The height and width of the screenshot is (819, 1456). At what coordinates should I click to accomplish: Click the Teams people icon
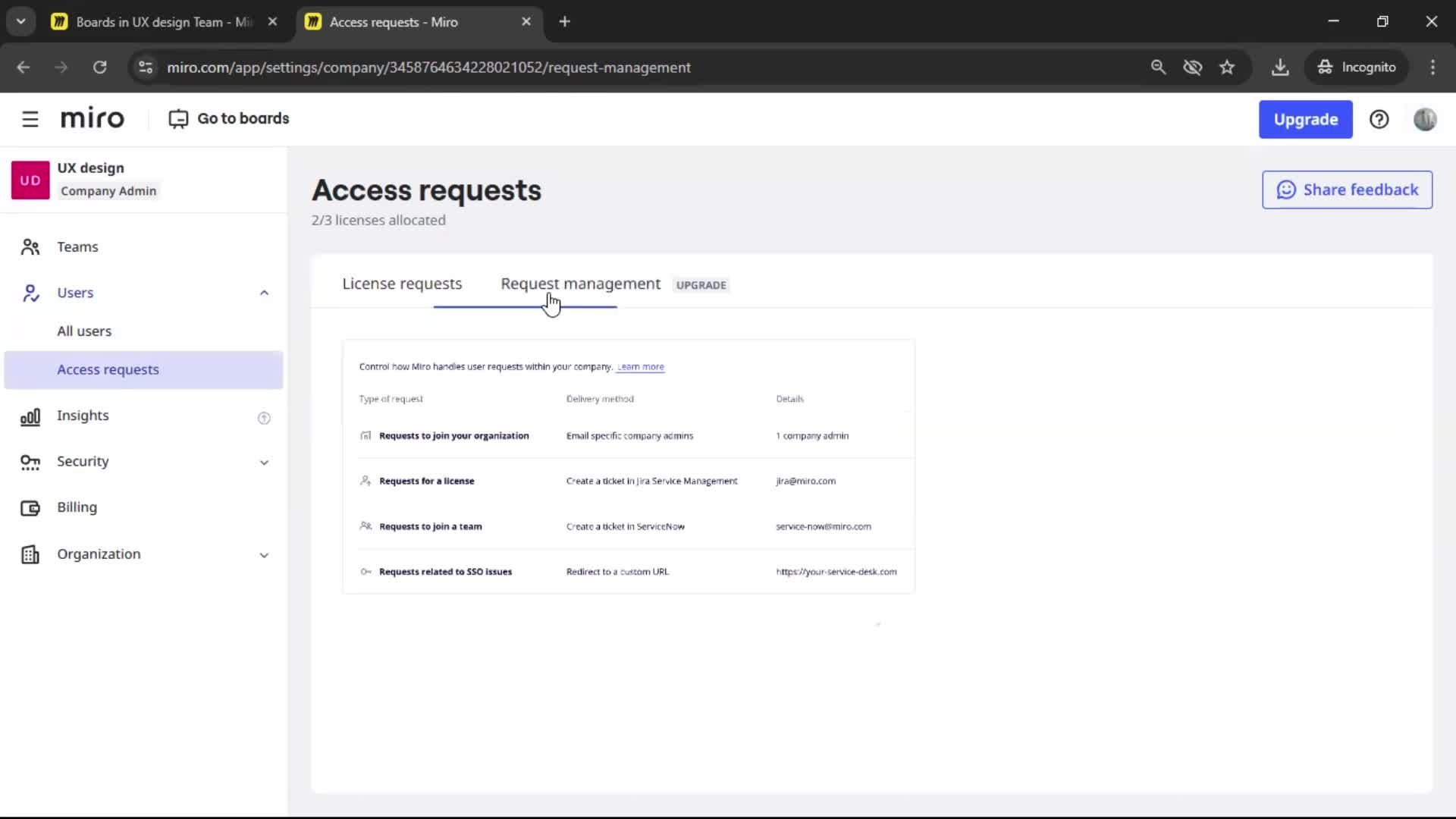(x=30, y=246)
